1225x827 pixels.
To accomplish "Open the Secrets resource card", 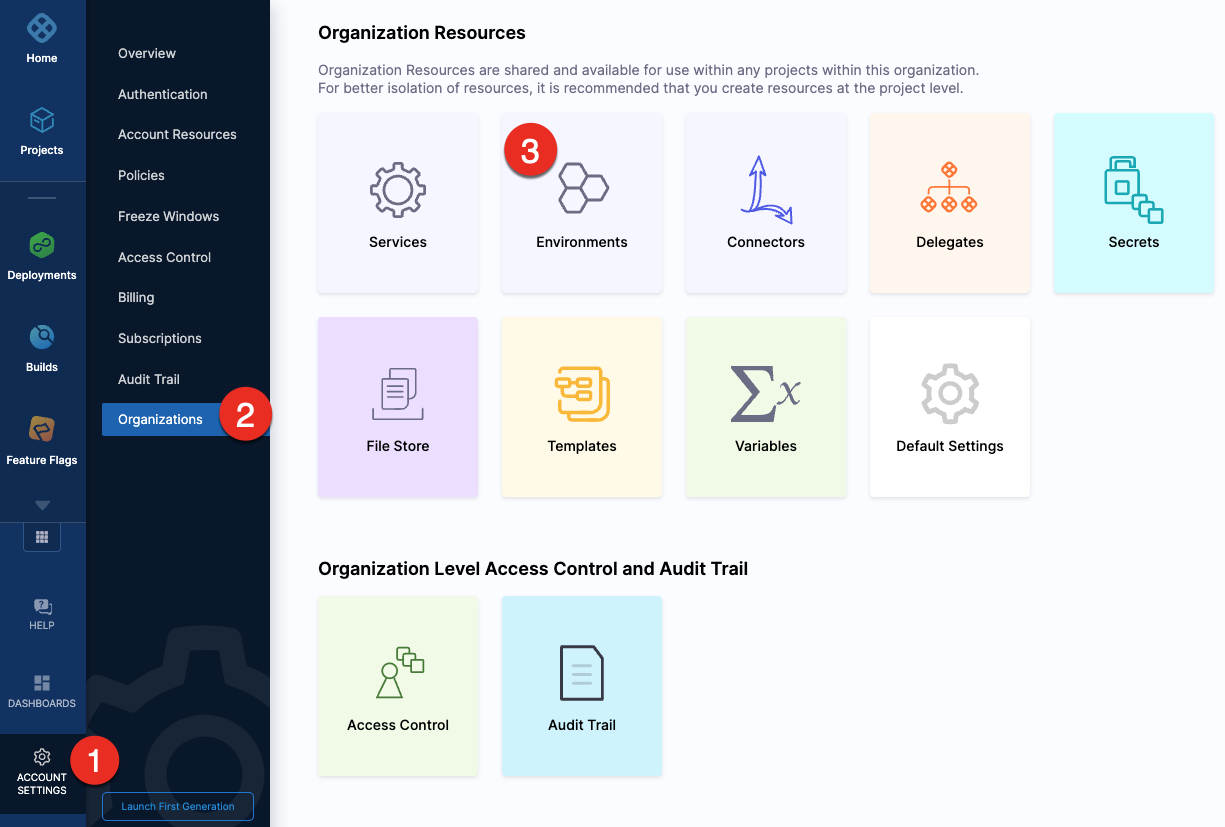I will (x=1133, y=203).
